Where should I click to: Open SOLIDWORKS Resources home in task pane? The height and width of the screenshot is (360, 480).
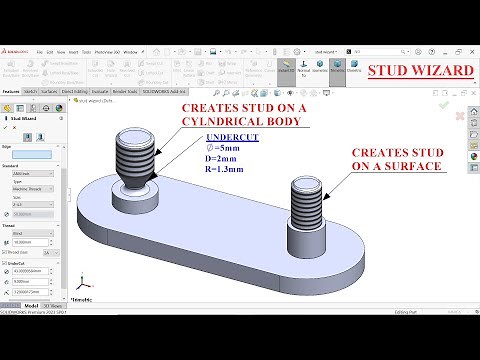pyautogui.click(x=474, y=111)
